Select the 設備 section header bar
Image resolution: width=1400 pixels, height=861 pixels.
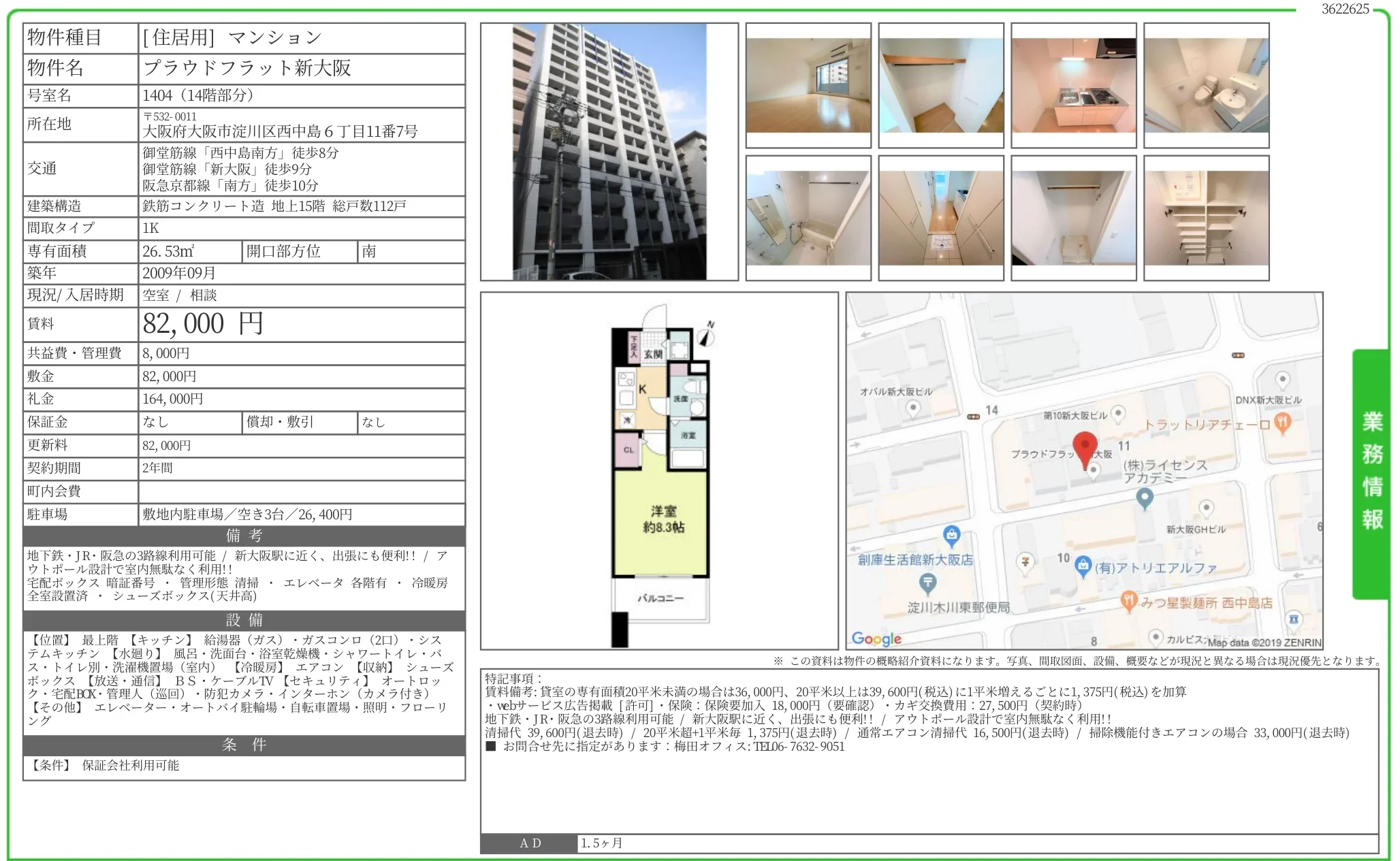243,621
